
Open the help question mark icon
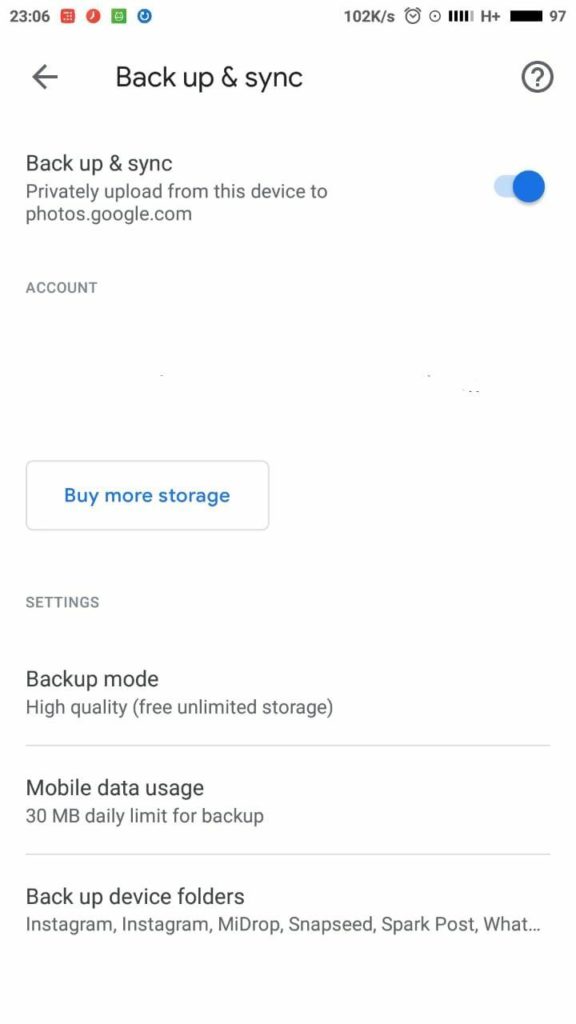click(x=537, y=78)
